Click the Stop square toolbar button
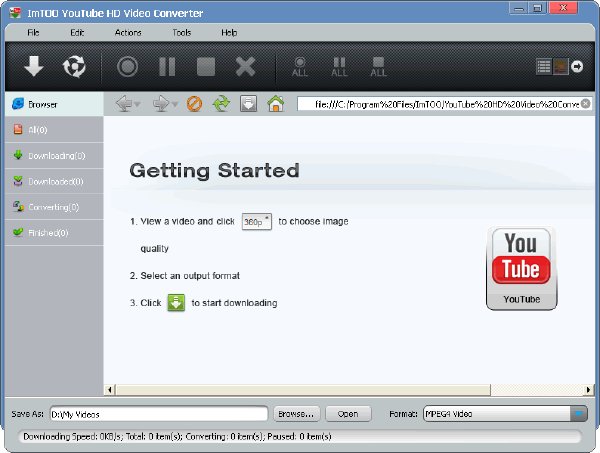Viewport: 600px width, 453px height. pyautogui.click(x=206, y=67)
